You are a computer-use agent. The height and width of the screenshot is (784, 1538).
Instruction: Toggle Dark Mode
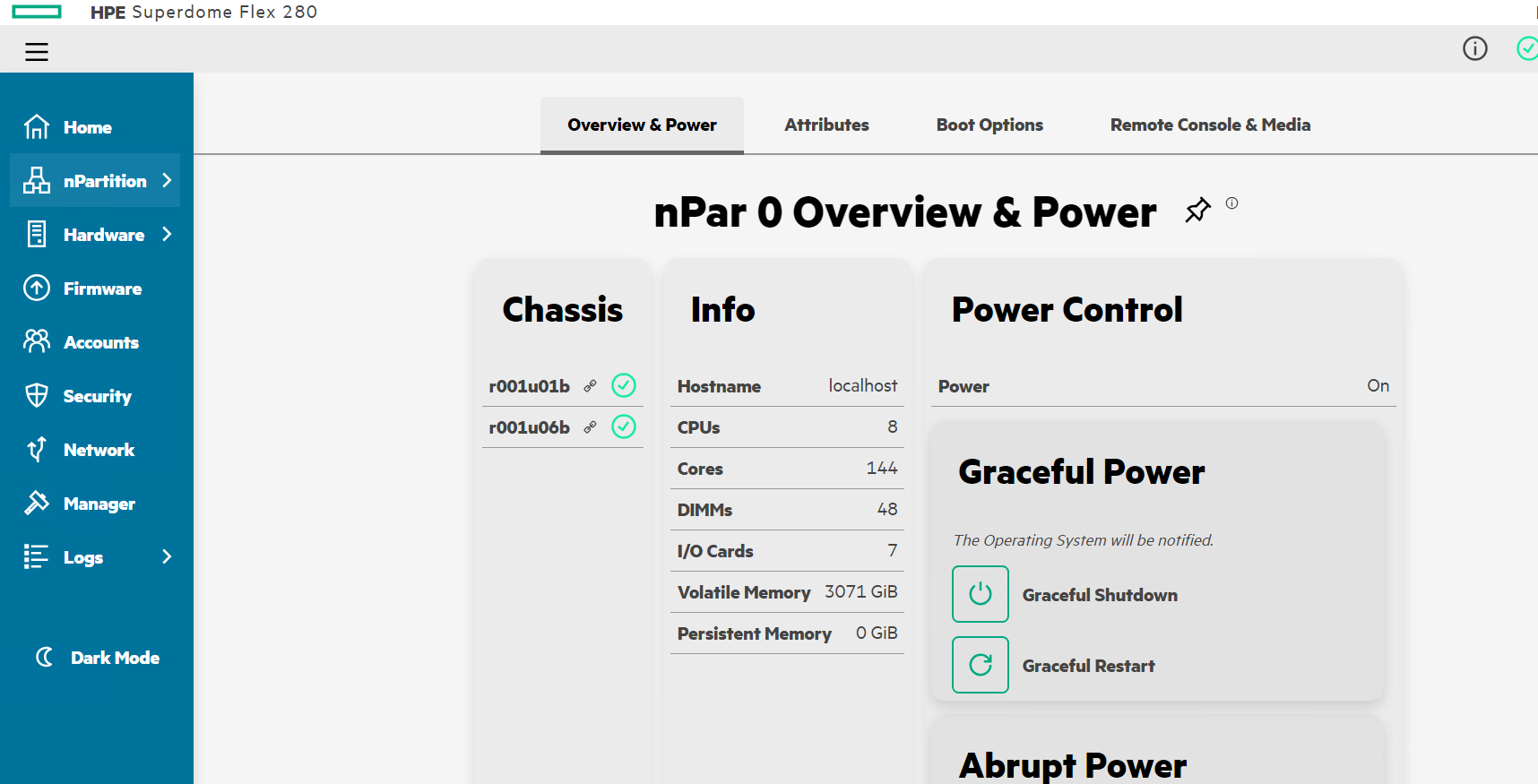(x=97, y=657)
